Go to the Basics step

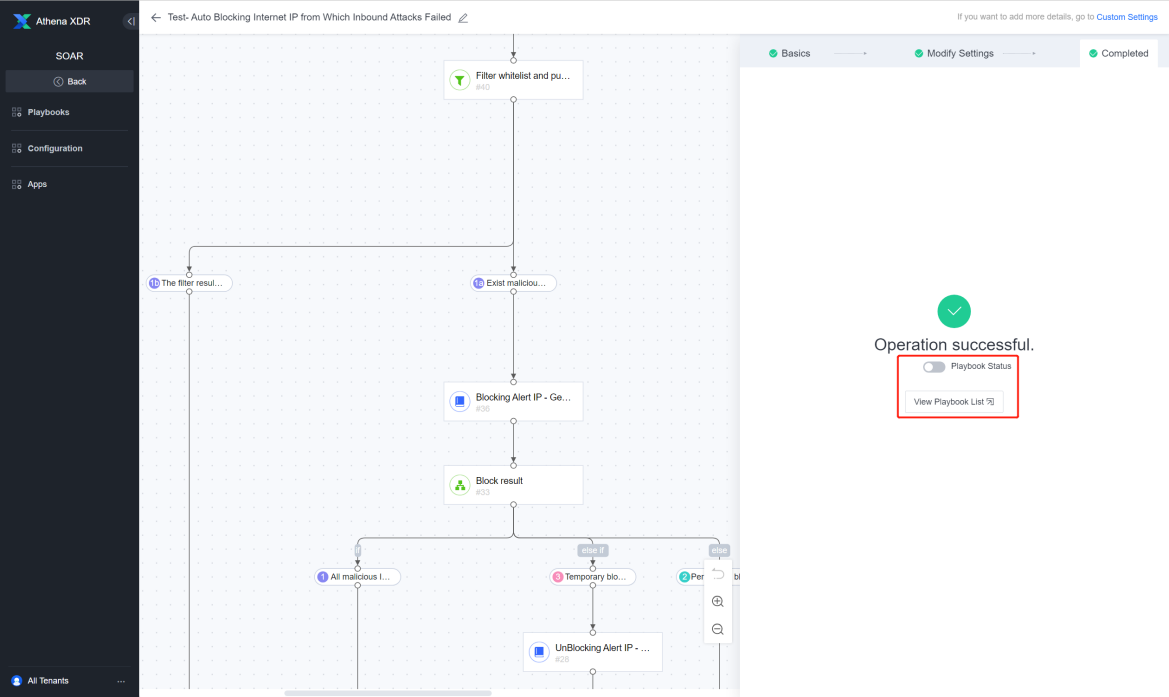tap(790, 53)
